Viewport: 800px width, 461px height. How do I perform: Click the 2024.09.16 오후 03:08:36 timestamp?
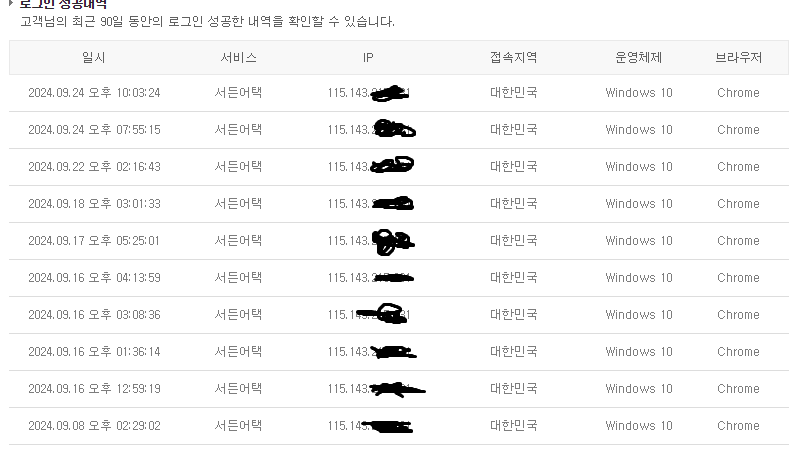coord(94,315)
